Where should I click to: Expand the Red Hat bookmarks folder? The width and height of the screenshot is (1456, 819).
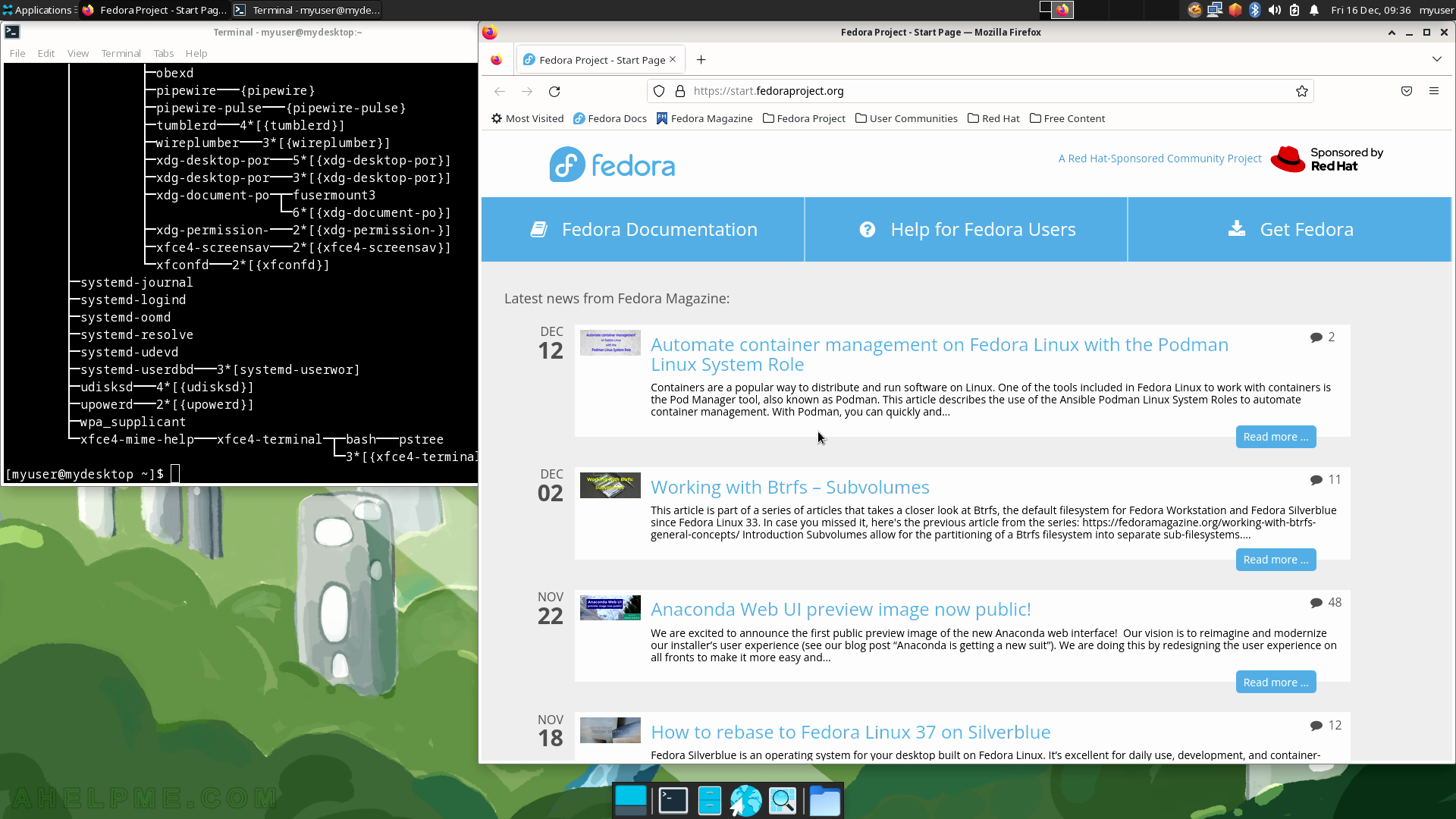coord(994,118)
